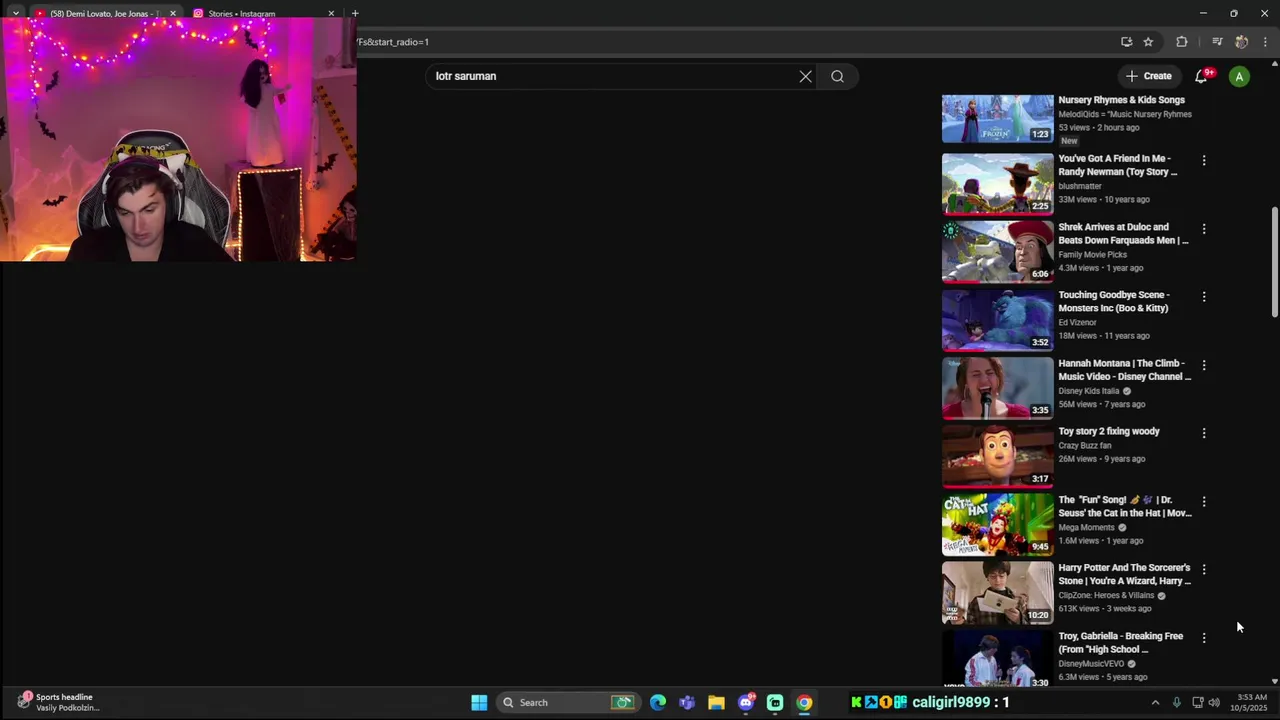The height and width of the screenshot is (720, 1280).
Task: Open a new Chrome tab
Action: click(355, 14)
